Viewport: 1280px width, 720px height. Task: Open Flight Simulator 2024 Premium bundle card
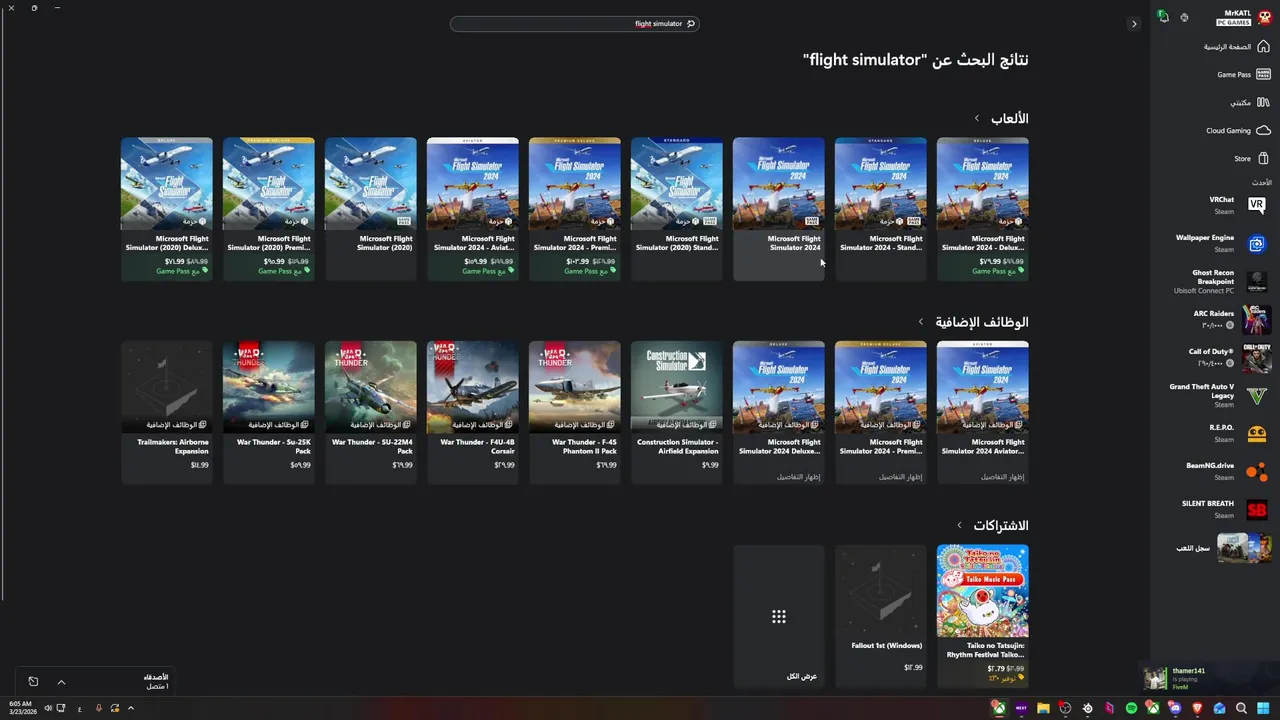pos(575,209)
